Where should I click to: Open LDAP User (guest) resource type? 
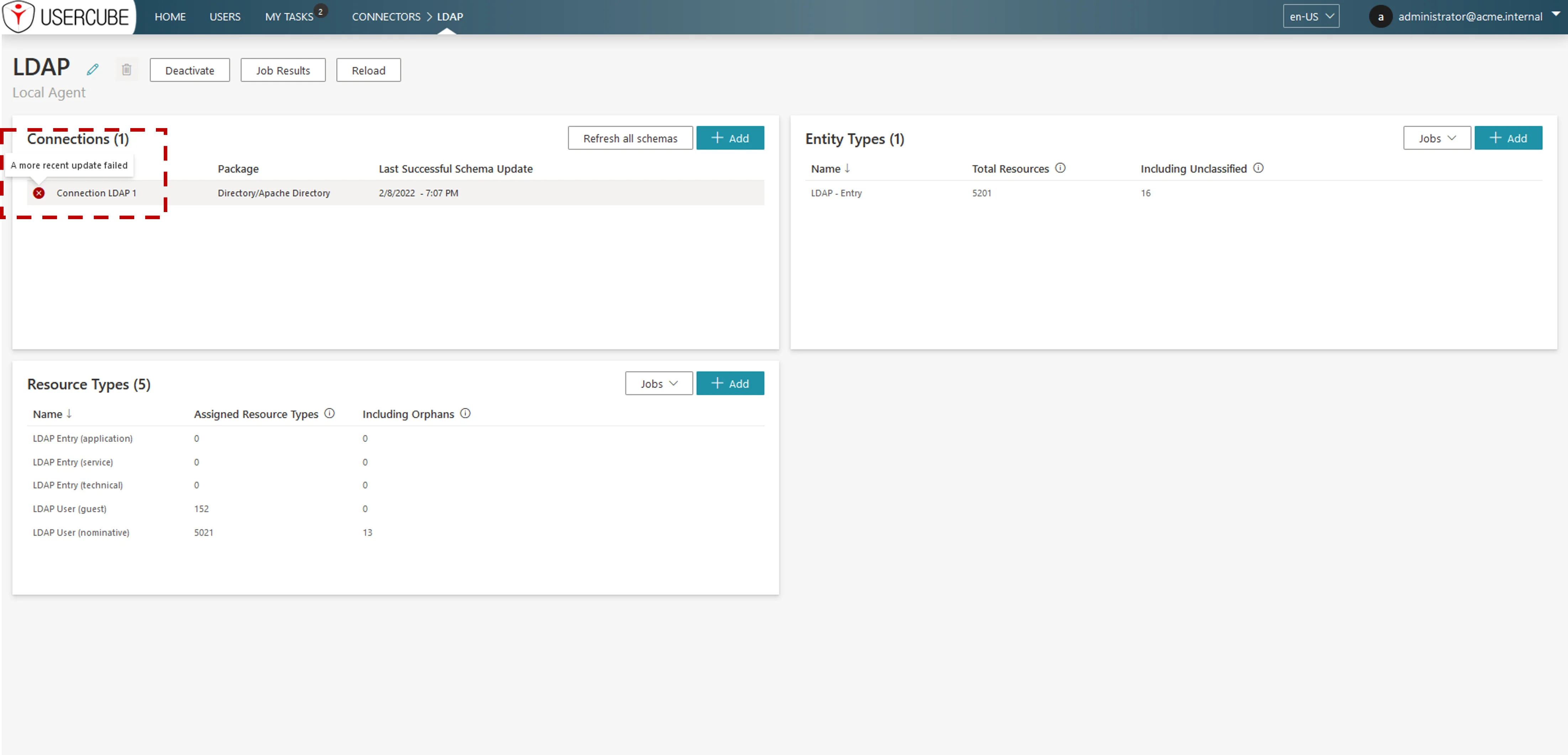[69, 508]
